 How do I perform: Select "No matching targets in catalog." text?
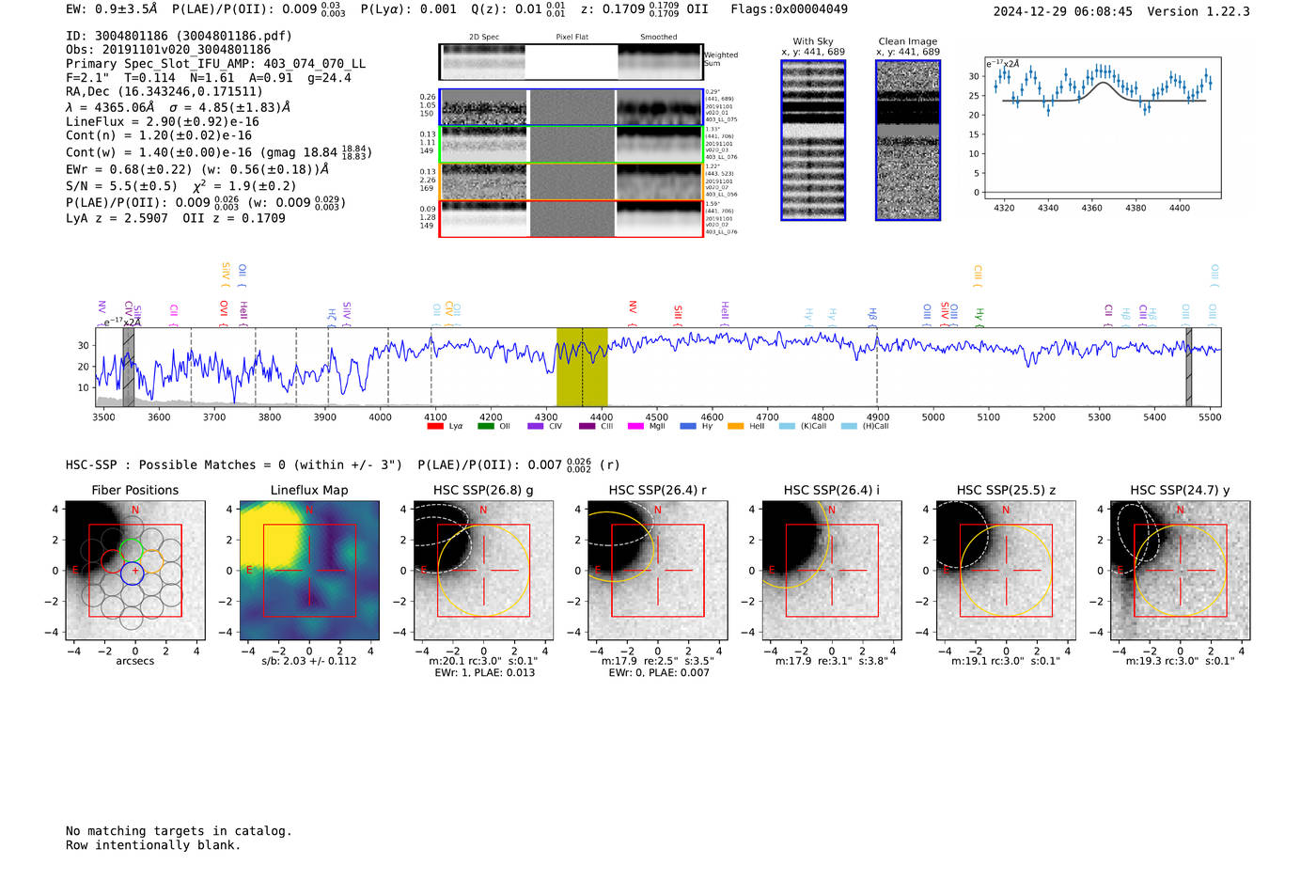[x=179, y=831]
